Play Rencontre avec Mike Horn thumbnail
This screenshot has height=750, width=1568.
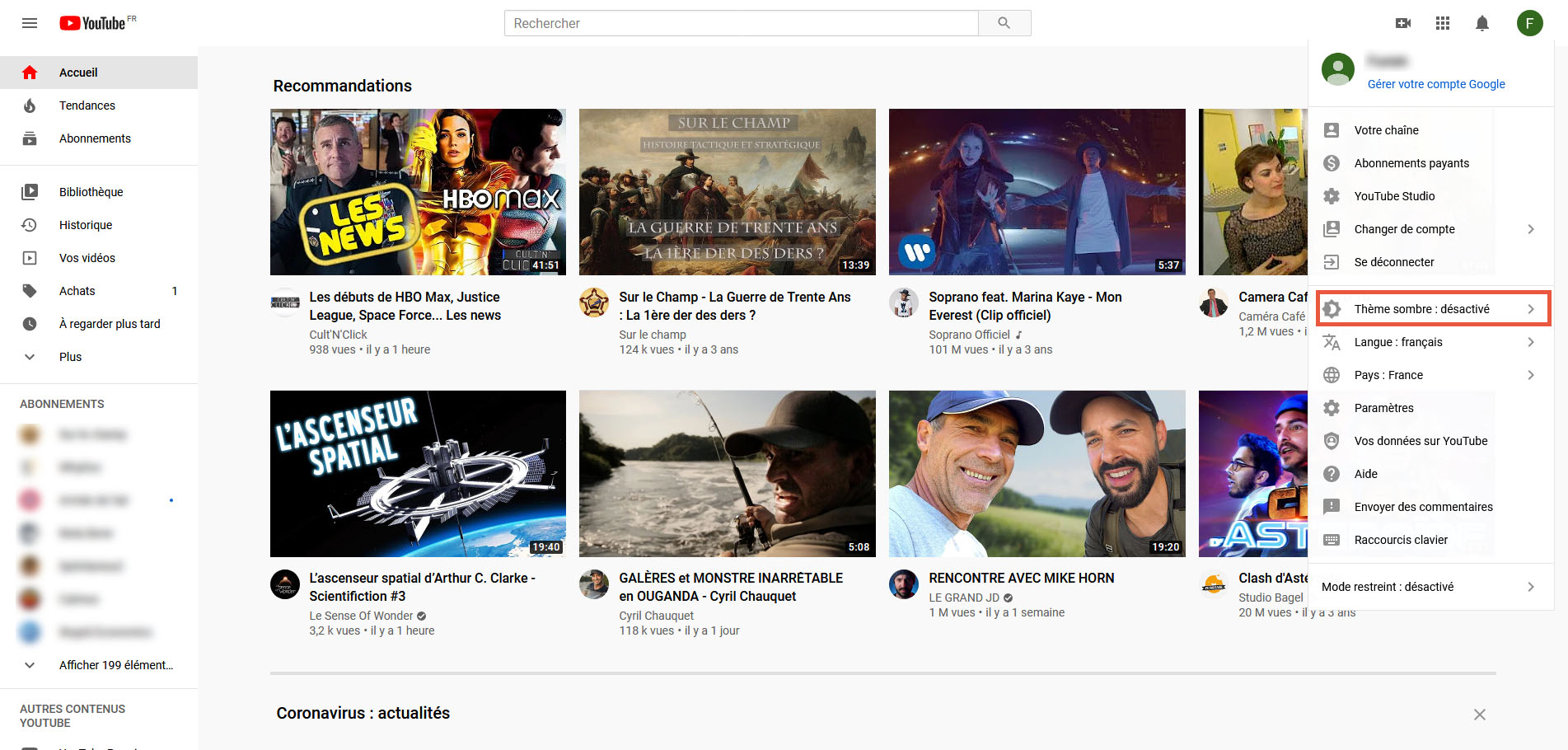[x=1037, y=474]
